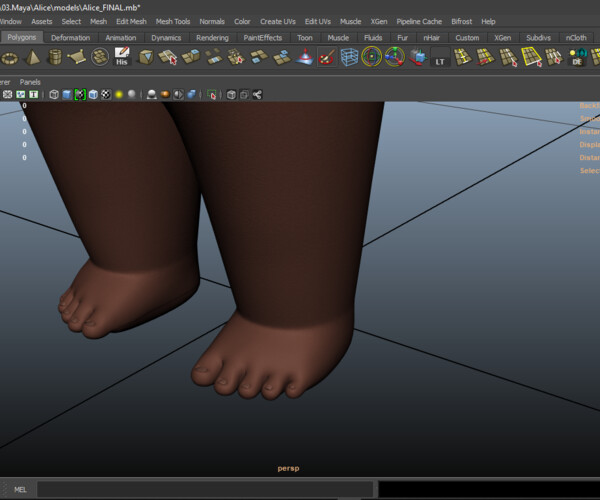Viewport: 600px width, 500px height.
Task: Toggle the grid display in panel toolbar
Action: click(8, 94)
